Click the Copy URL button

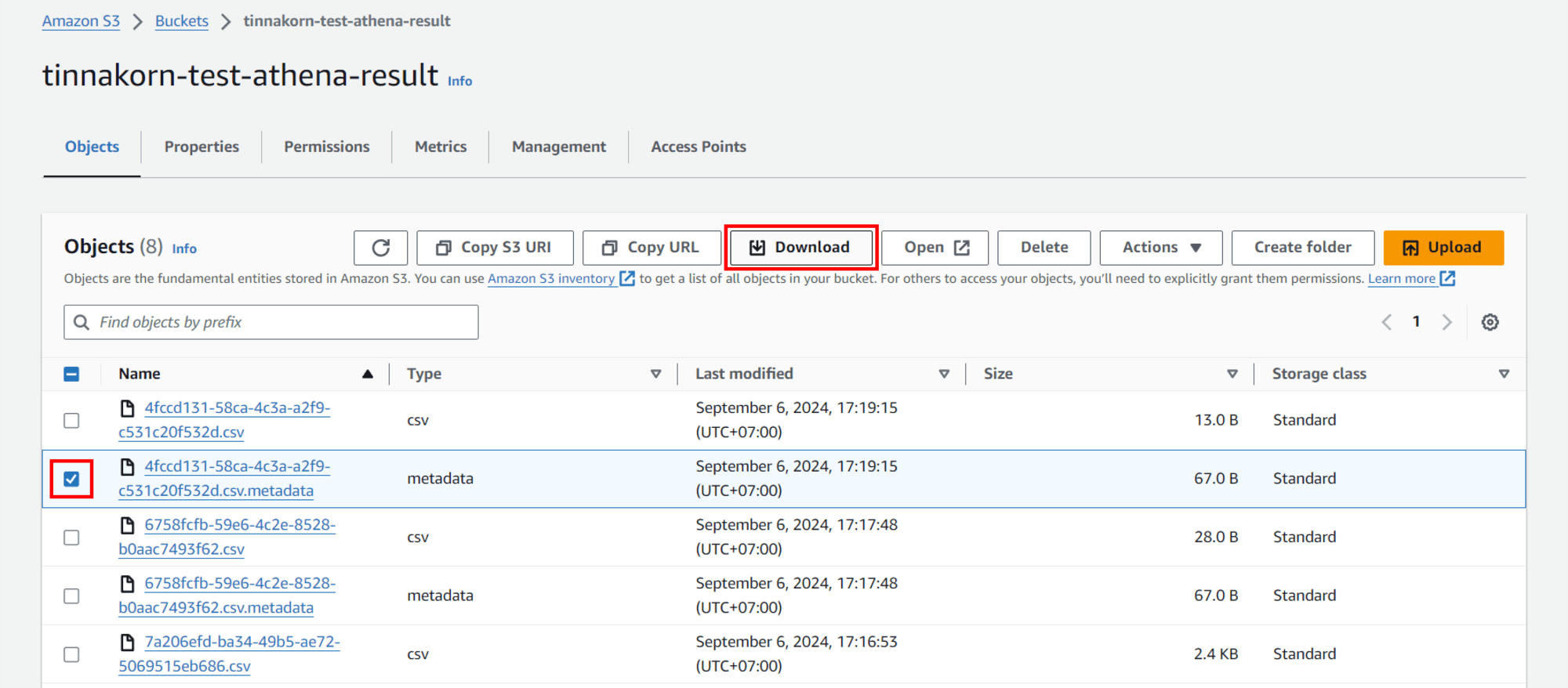[x=652, y=248]
